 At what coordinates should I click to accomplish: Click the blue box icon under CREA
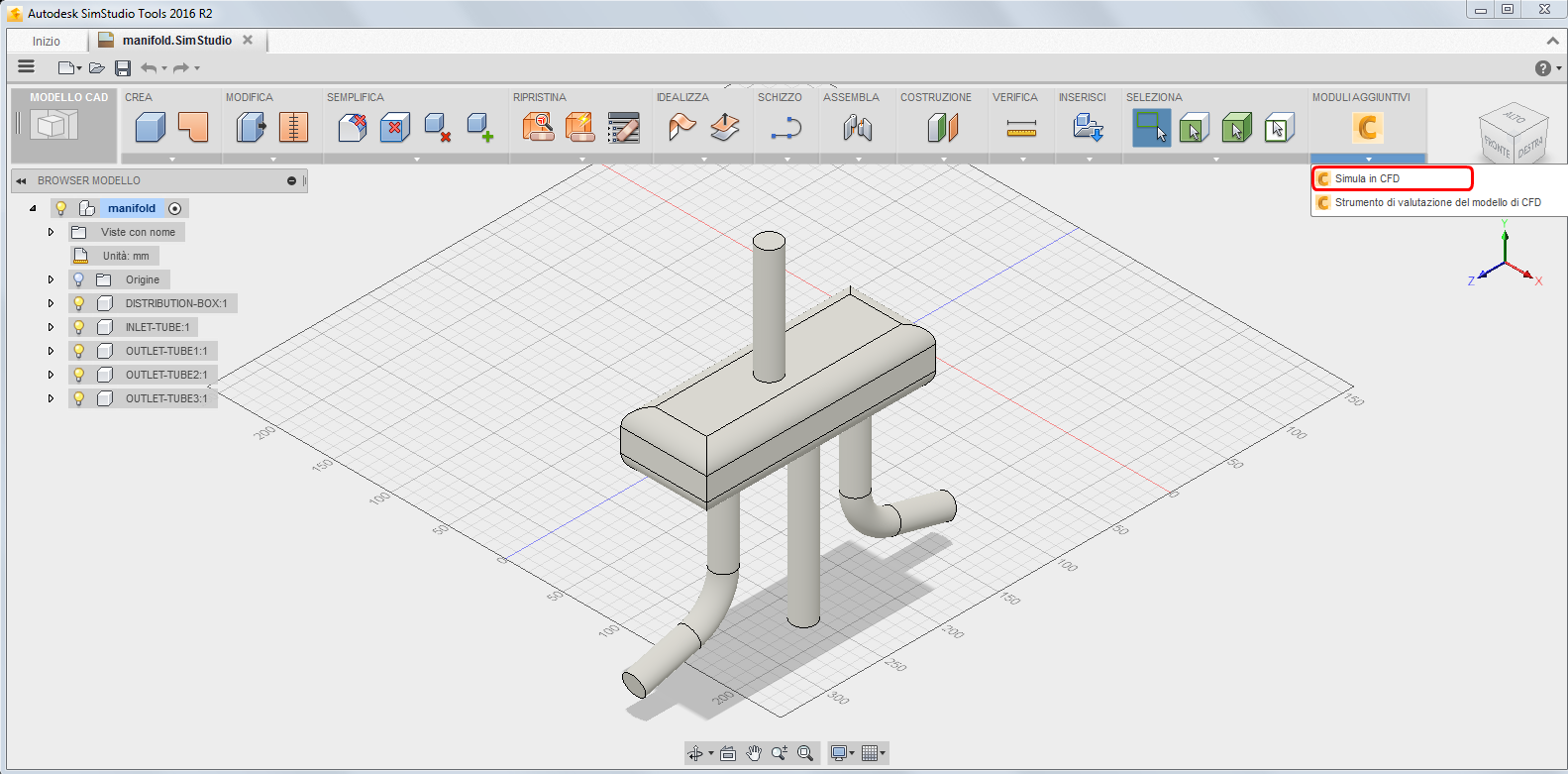151,128
